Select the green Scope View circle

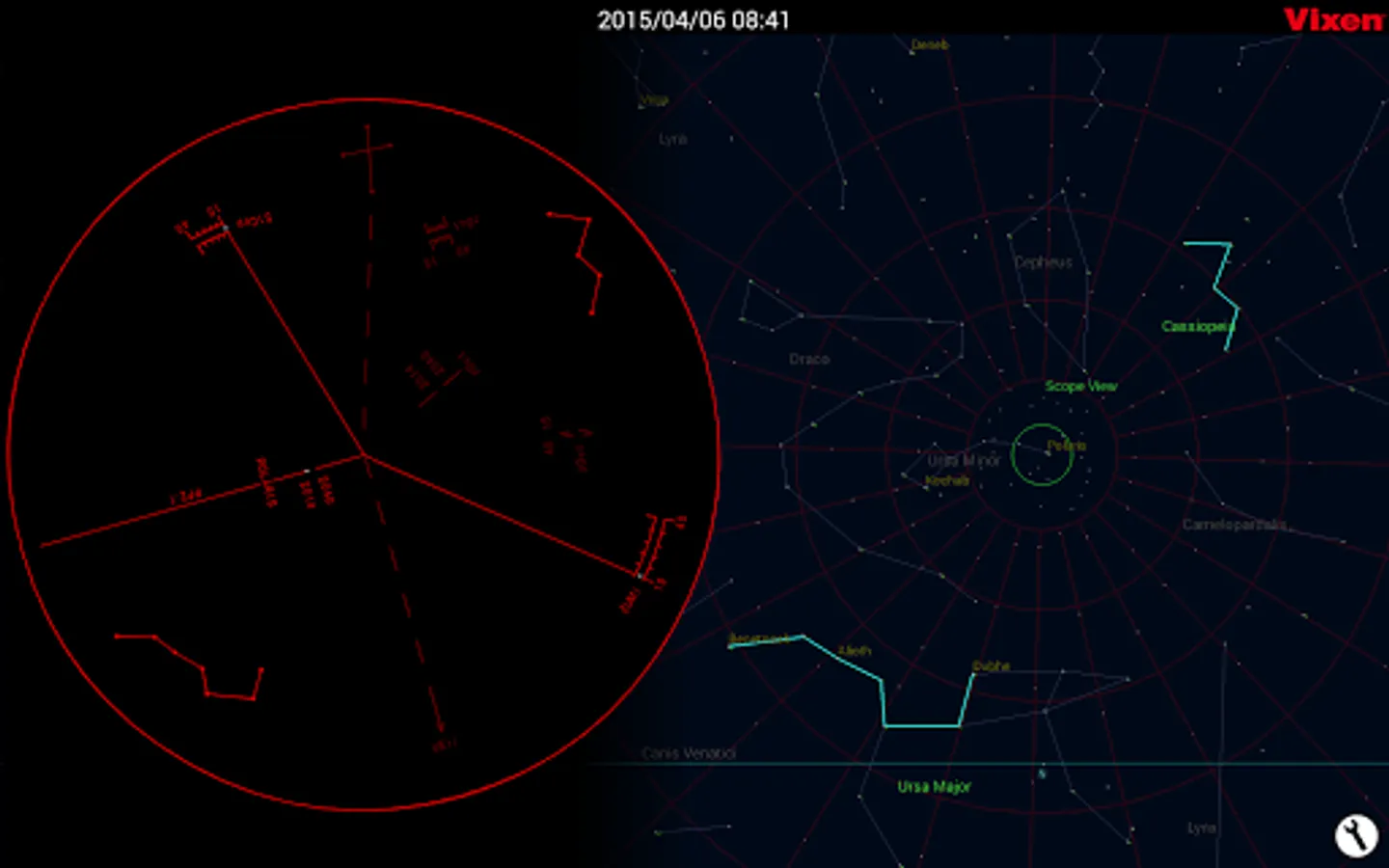pyautogui.click(x=1042, y=454)
